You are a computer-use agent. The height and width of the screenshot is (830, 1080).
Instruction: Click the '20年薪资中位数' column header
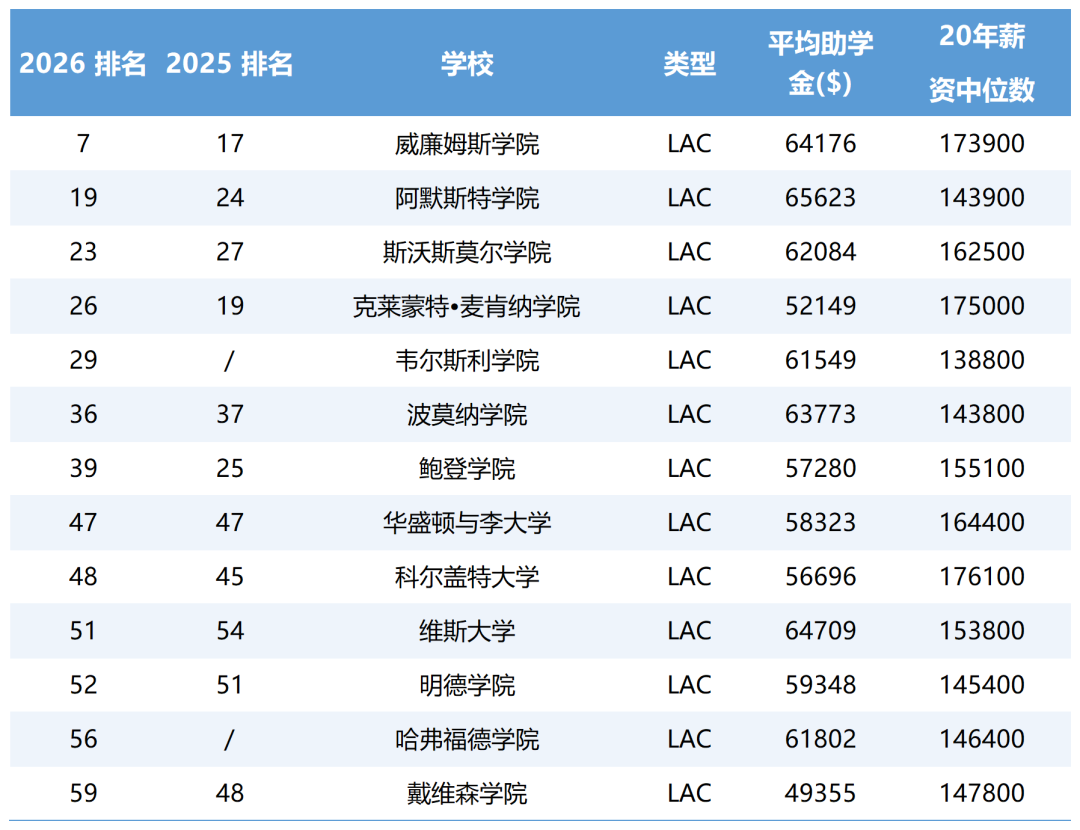[x=982, y=63]
